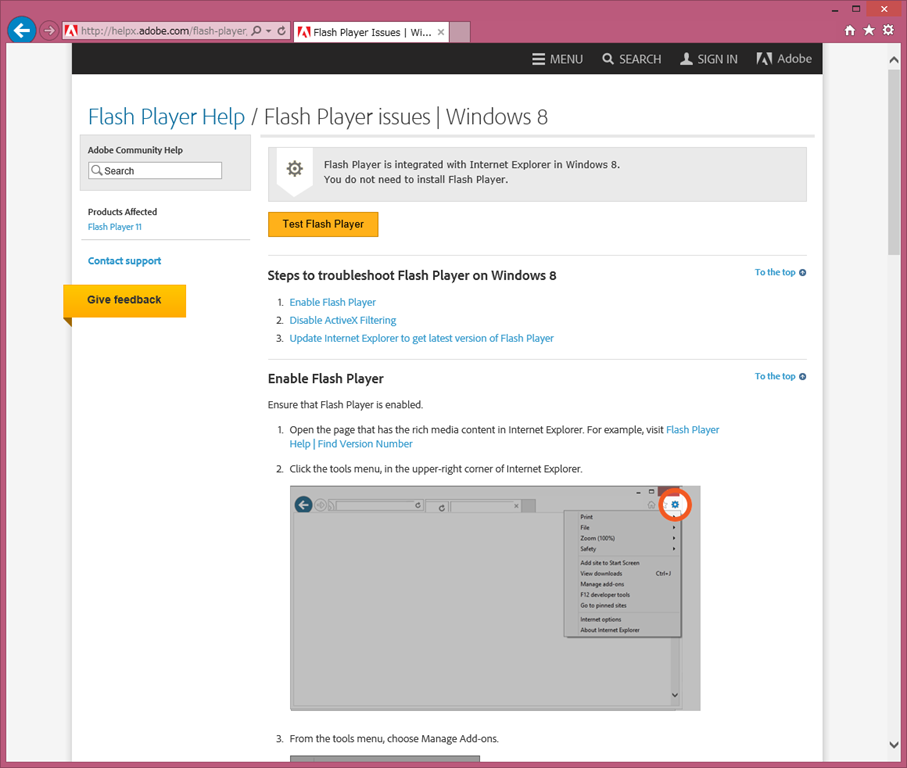
Task: Close the Flash Player Issues tab
Action: click(441, 32)
